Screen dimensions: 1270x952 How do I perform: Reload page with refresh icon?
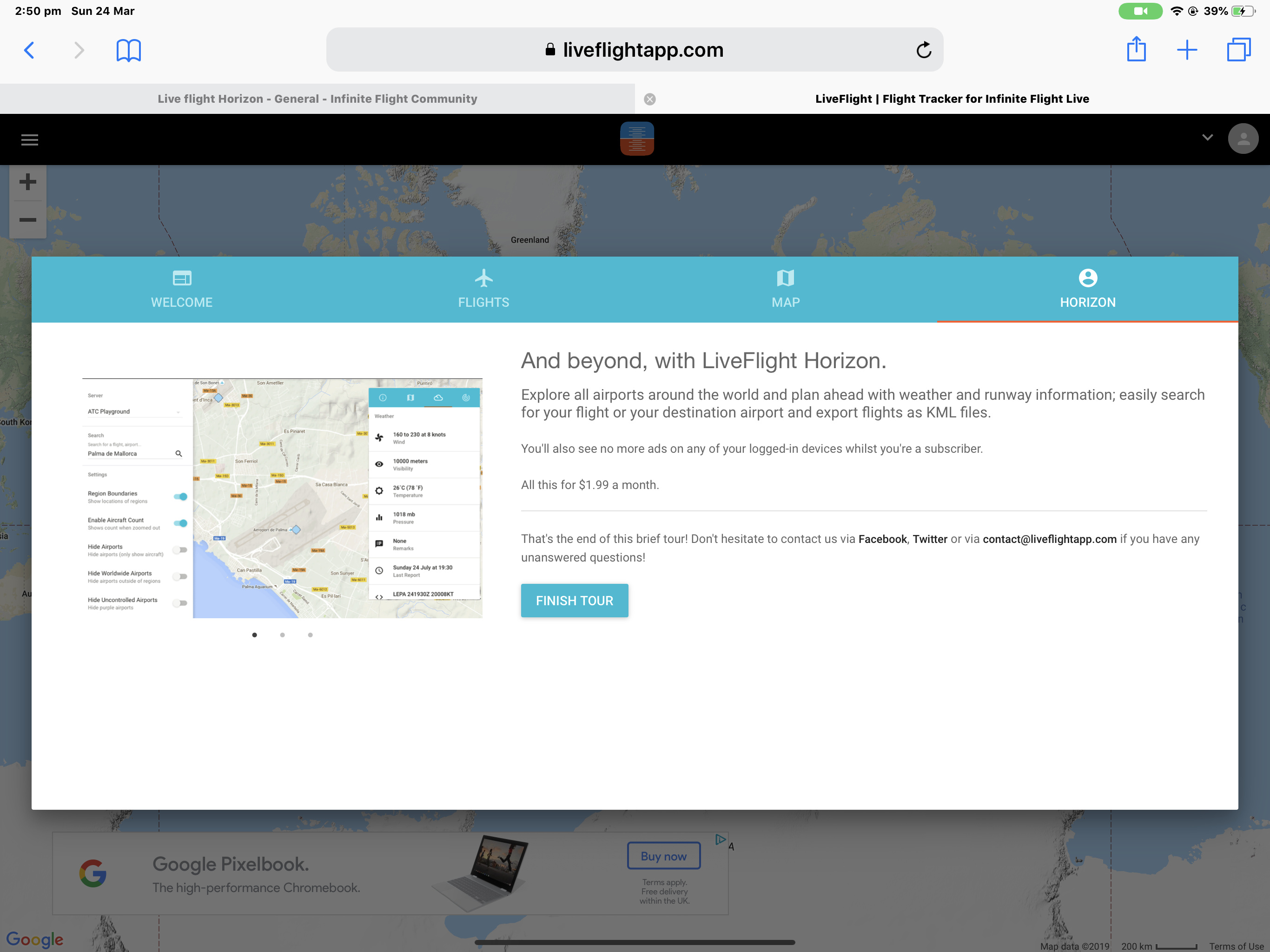click(x=923, y=50)
